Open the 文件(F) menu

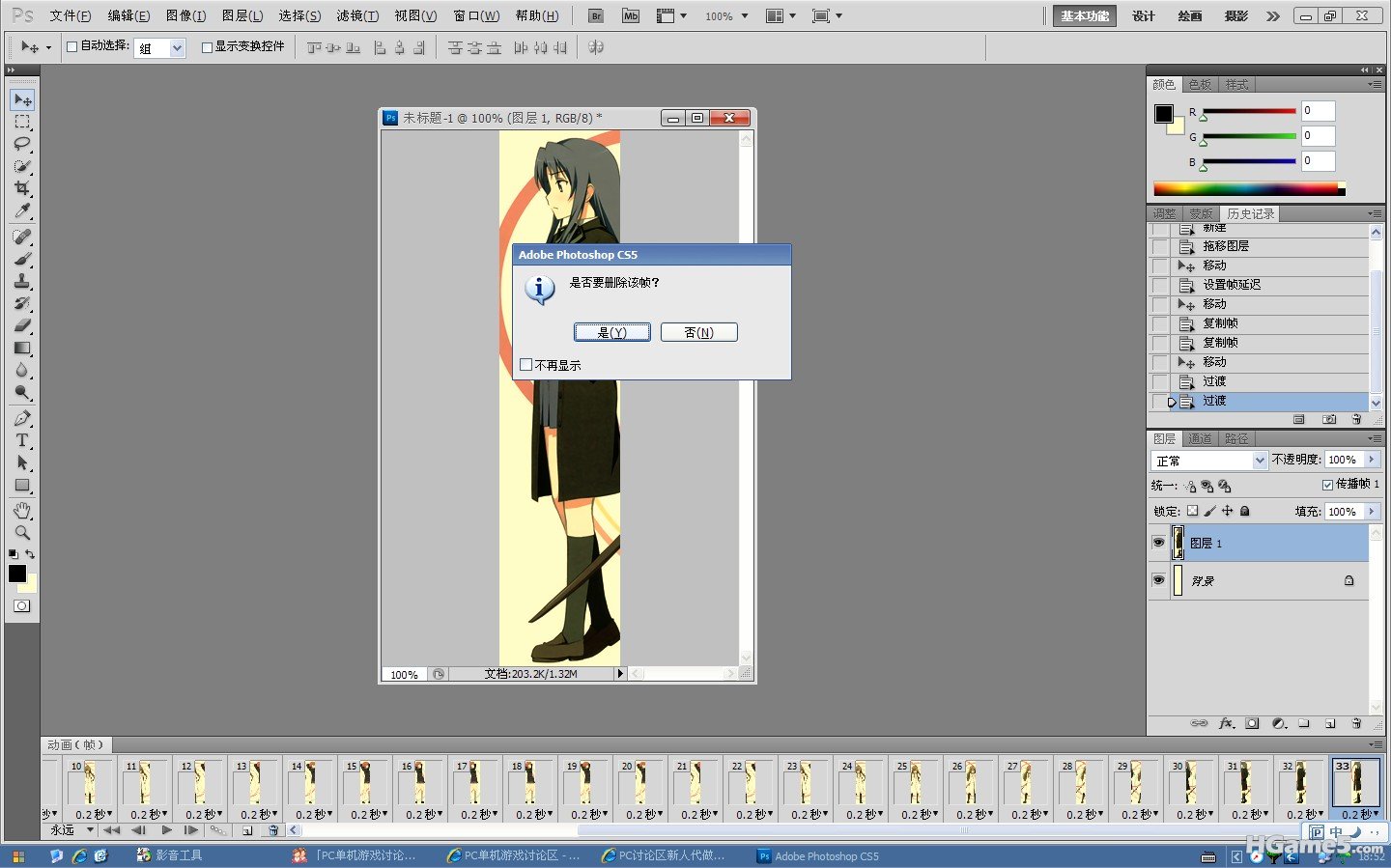pyautogui.click(x=71, y=15)
